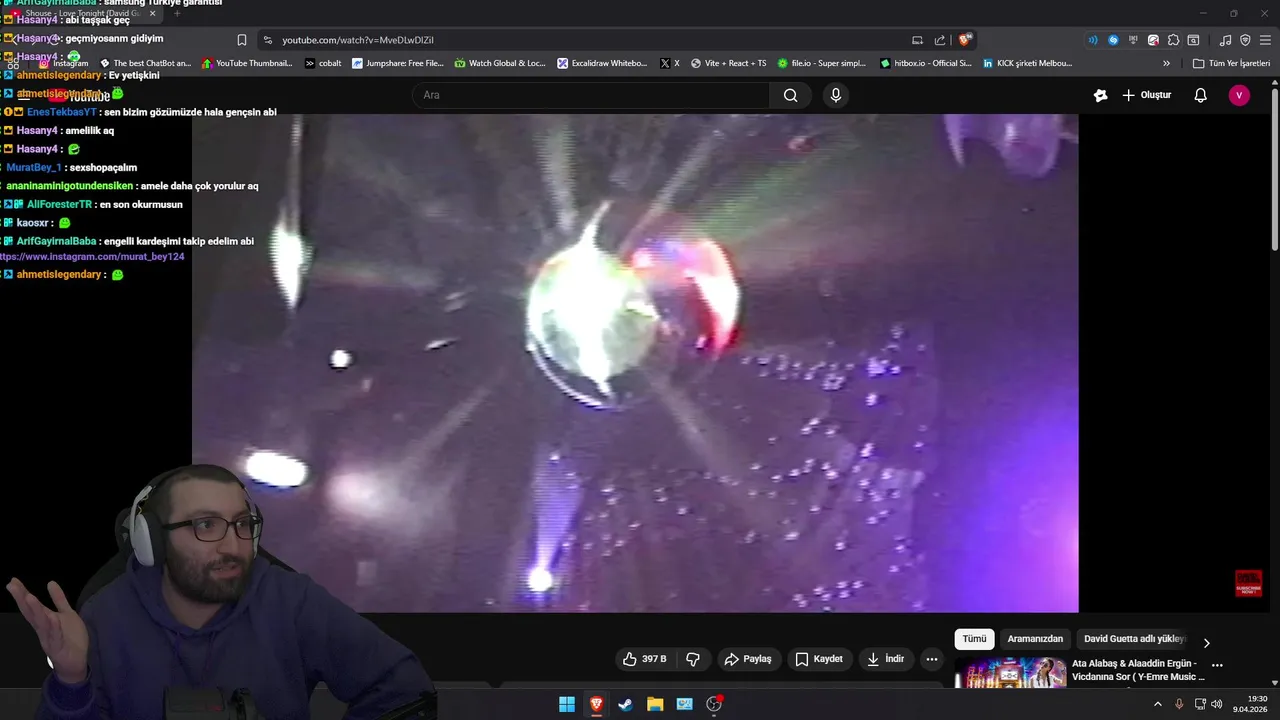Click Brave icon on the taskbar
Viewport: 1280px width, 720px height.
pos(596,704)
